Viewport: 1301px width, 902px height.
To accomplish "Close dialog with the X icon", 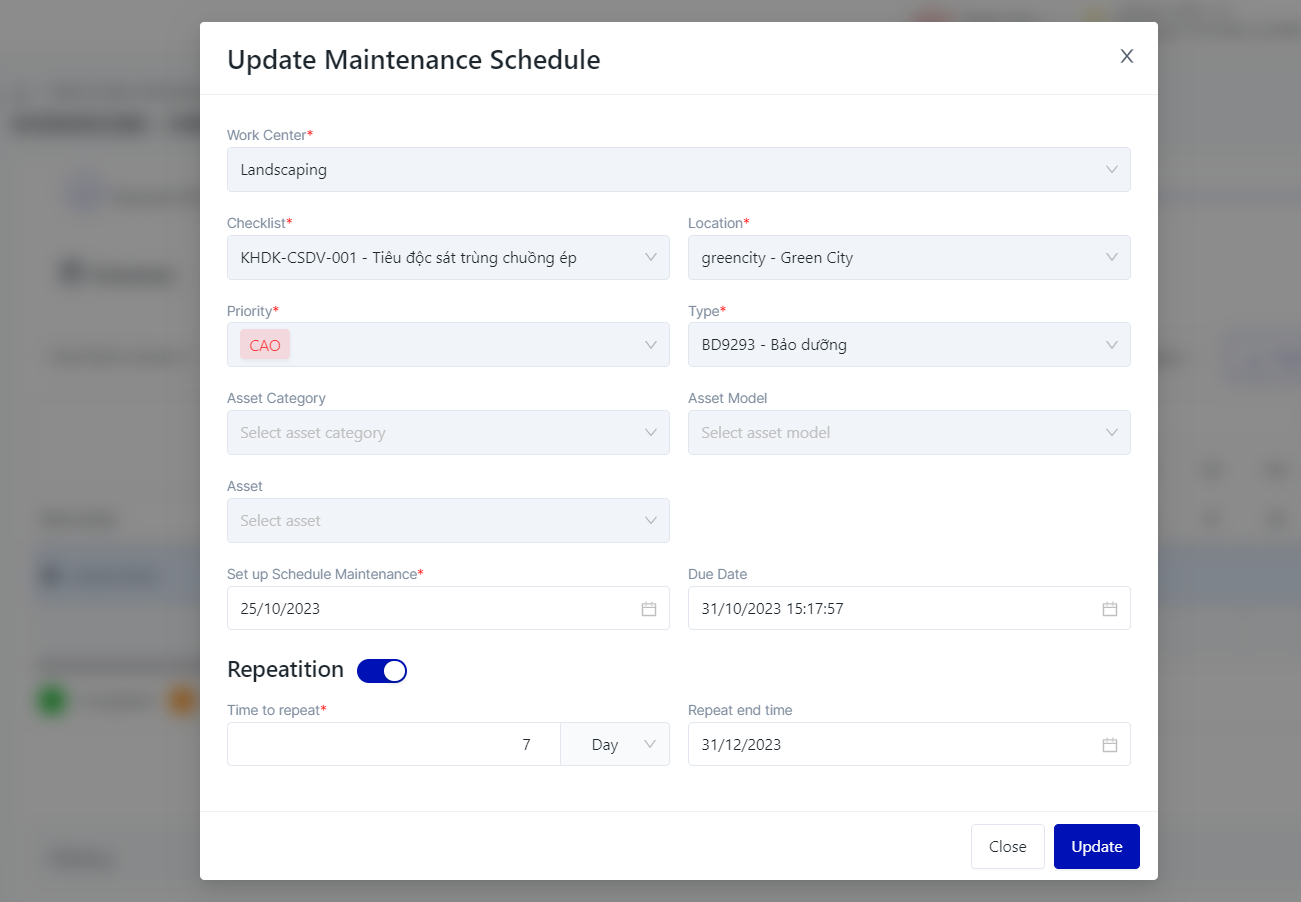I will 1126,57.
